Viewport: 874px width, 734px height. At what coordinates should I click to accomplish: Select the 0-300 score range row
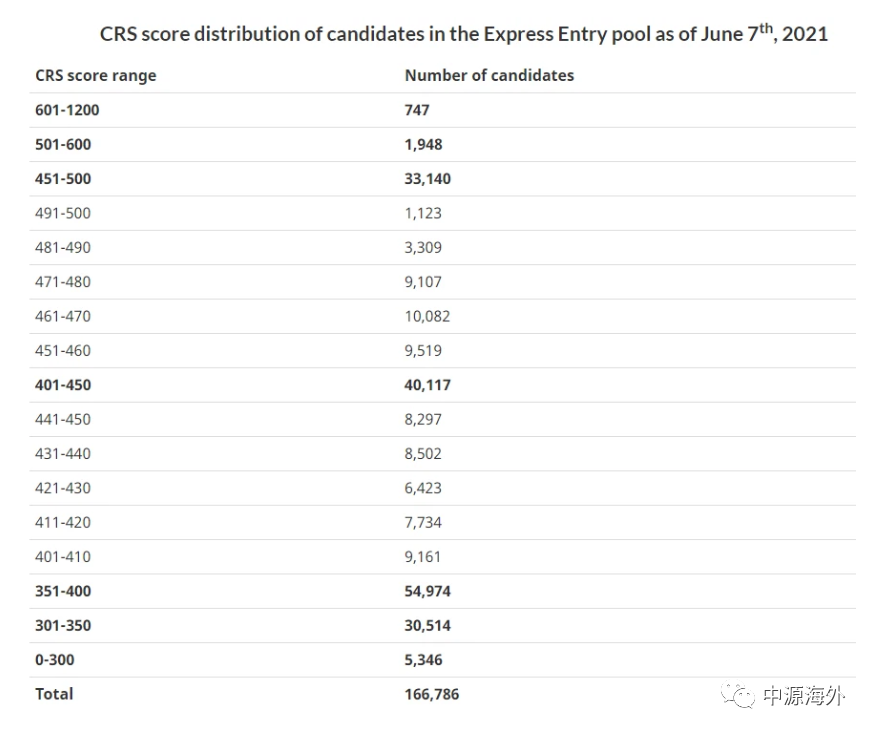pos(55,660)
